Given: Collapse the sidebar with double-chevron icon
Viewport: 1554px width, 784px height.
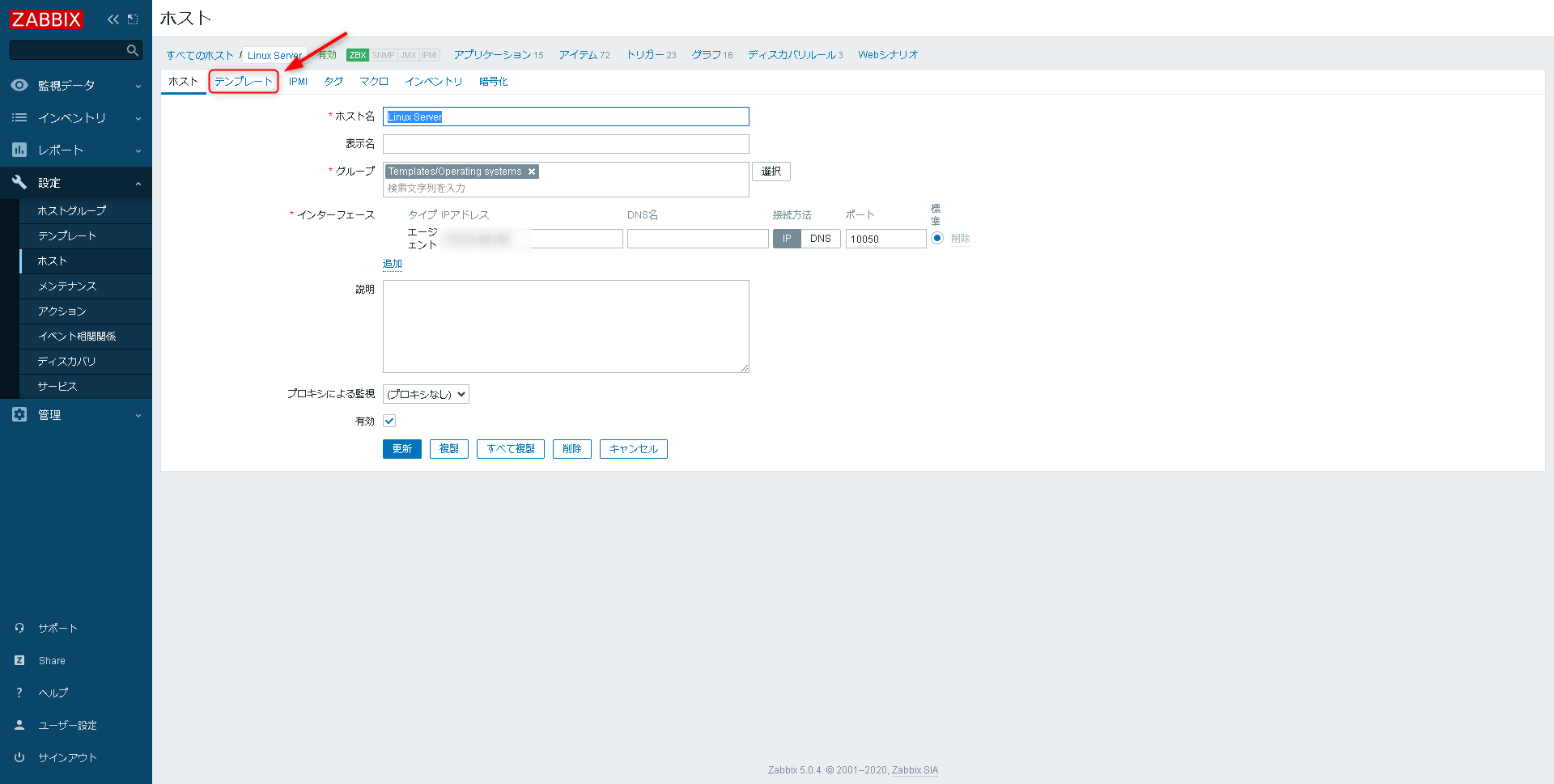Looking at the screenshot, I should pyautogui.click(x=113, y=19).
